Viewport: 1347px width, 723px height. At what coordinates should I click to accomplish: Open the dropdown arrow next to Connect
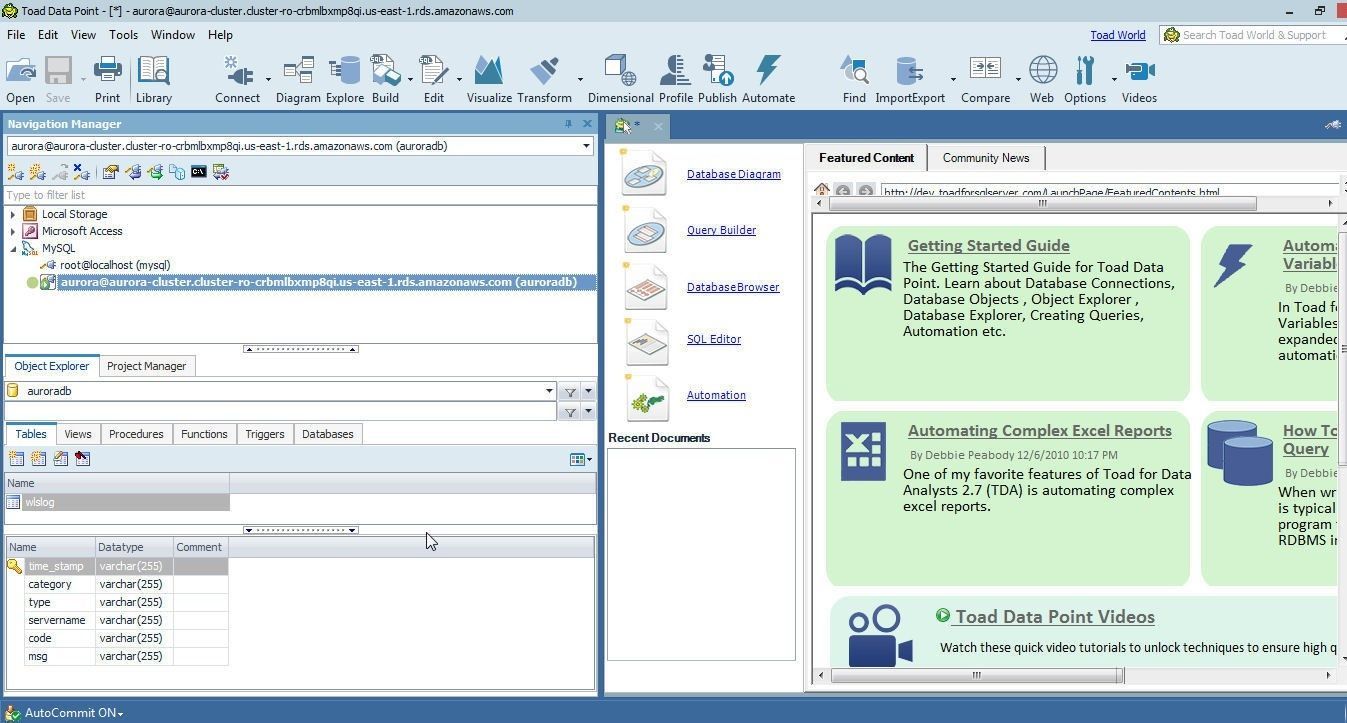click(x=268, y=78)
